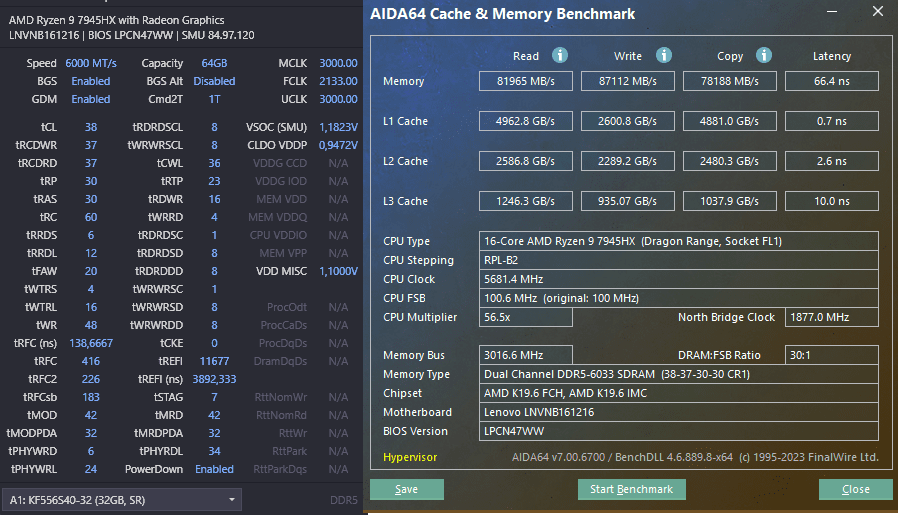Click the Save button
The width and height of the screenshot is (899, 515).
(x=406, y=489)
